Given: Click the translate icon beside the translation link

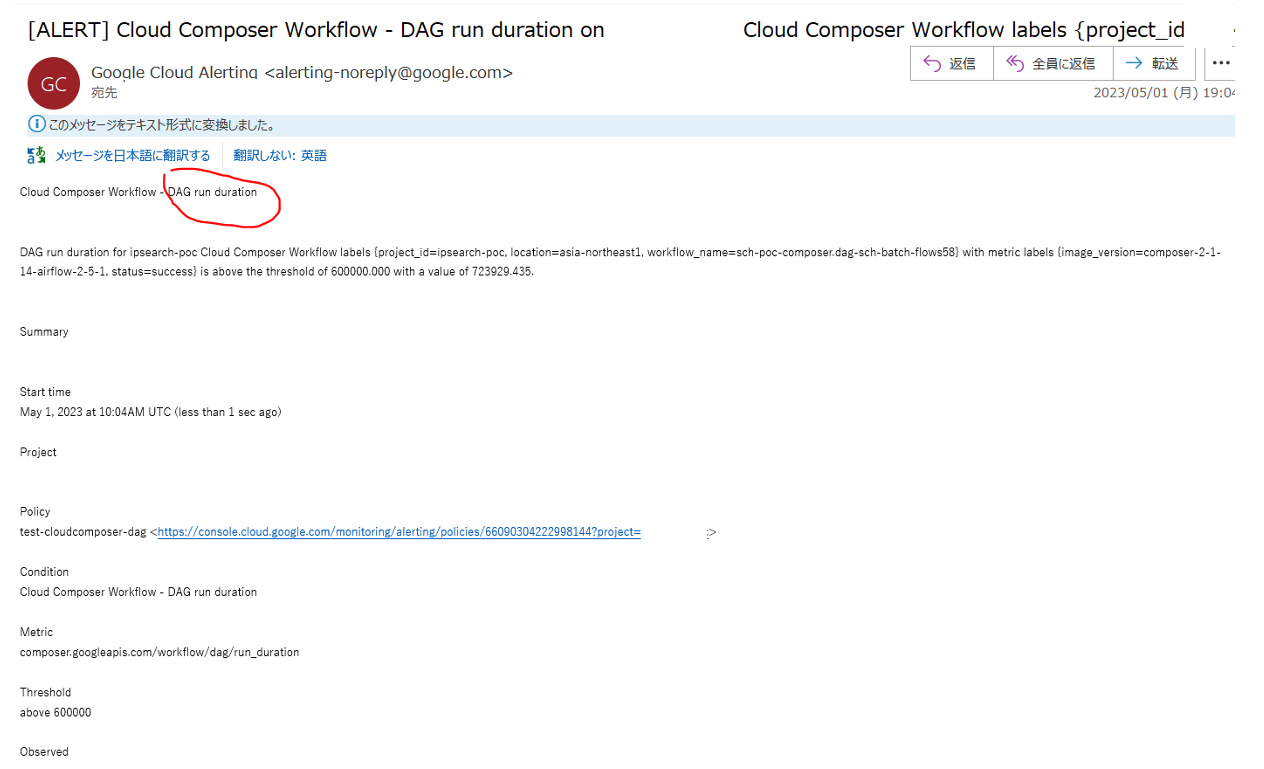Looking at the screenshot, I should pyautogui.click(x=37, y=155).
